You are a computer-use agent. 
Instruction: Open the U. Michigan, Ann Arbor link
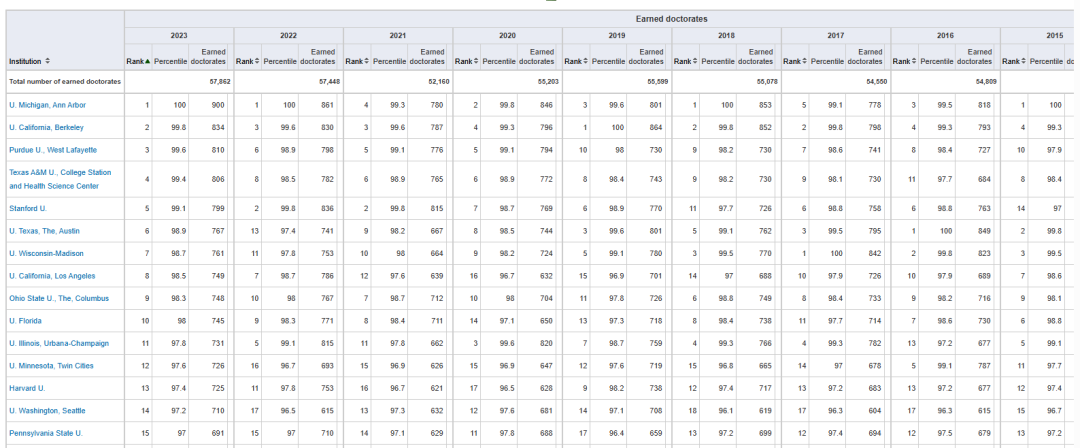pyautogui.click(x=47, y=105)
